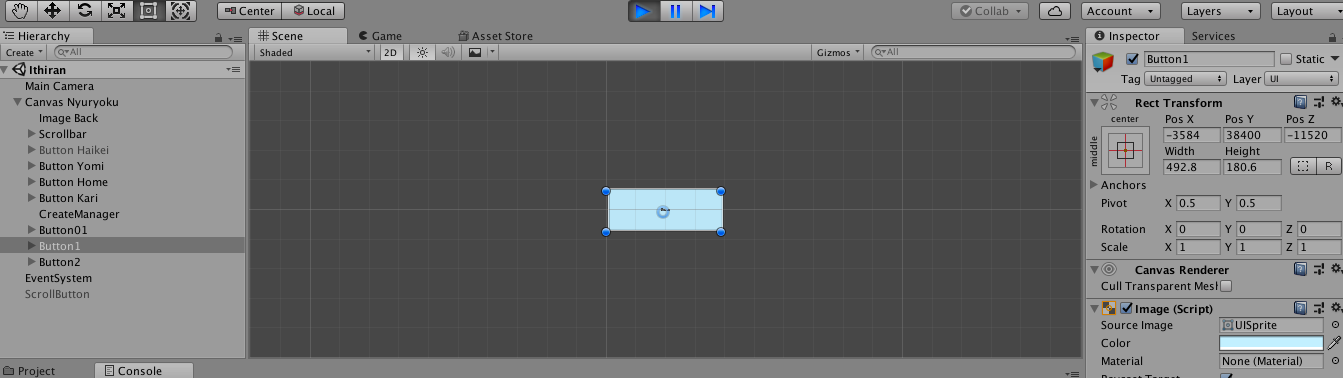Open the cloud services icon
1343x378 pixels.
pyautogui.click(x=1055, y=11)
